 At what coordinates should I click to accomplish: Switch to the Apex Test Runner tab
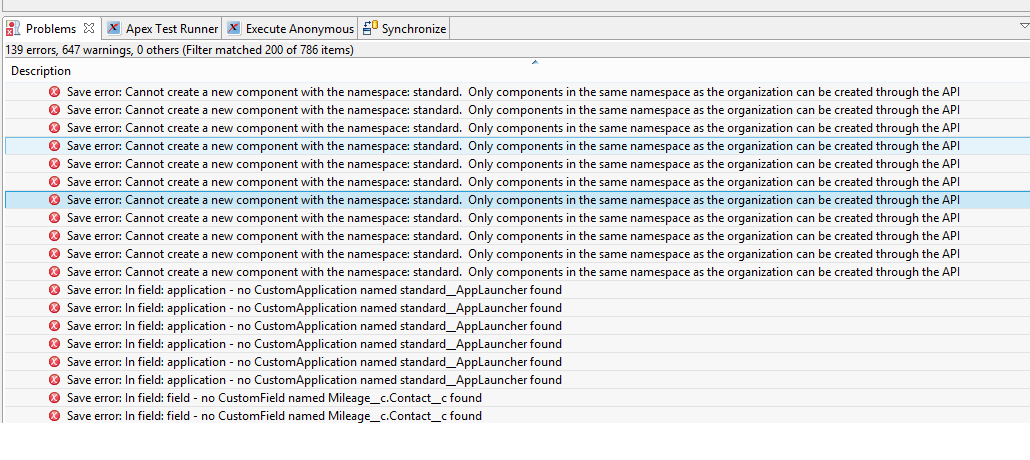[171, 29]
